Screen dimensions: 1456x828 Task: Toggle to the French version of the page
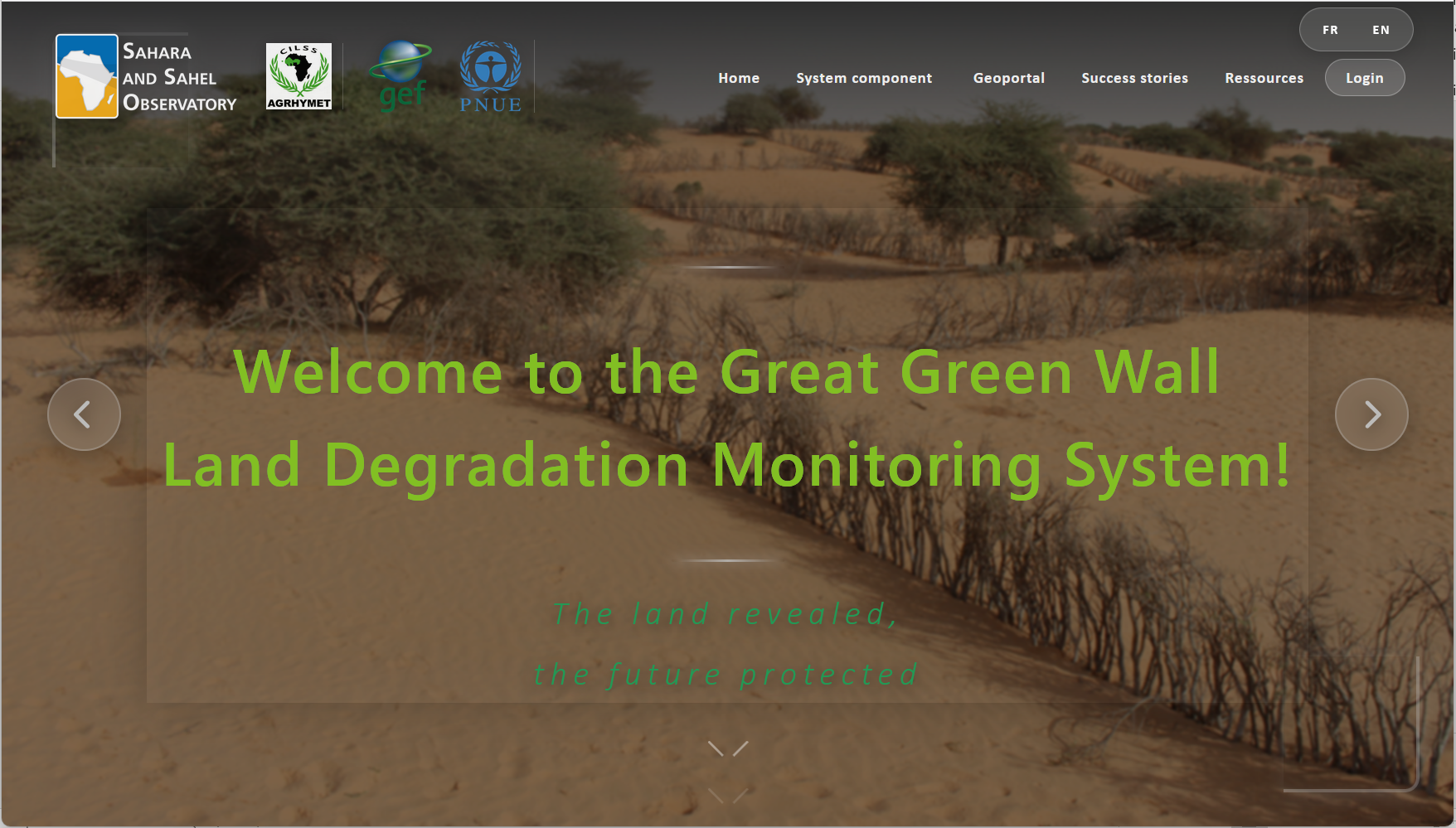(x=1331, y=30)
